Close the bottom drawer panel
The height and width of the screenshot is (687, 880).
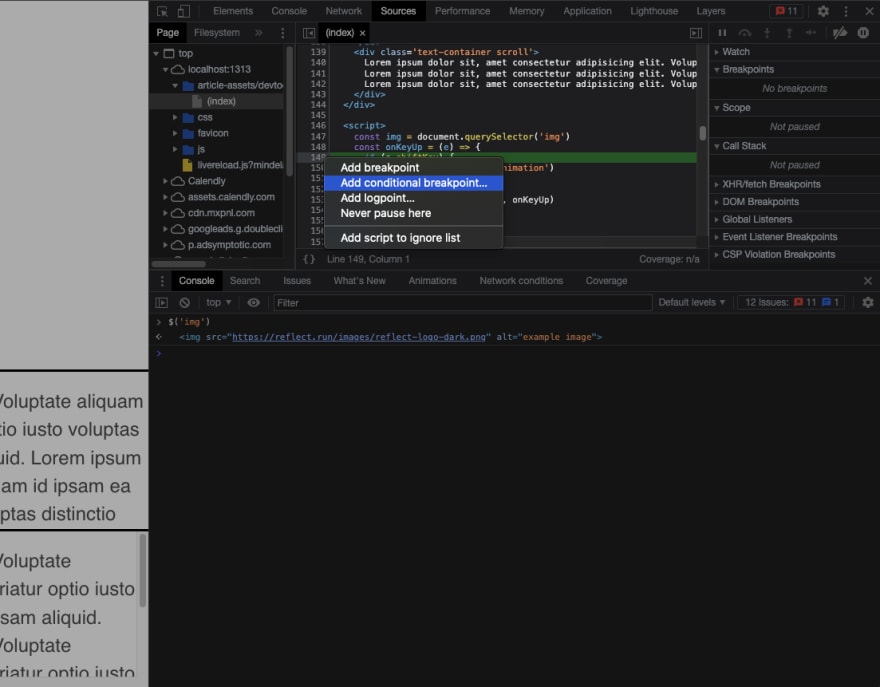coord(868,281)
